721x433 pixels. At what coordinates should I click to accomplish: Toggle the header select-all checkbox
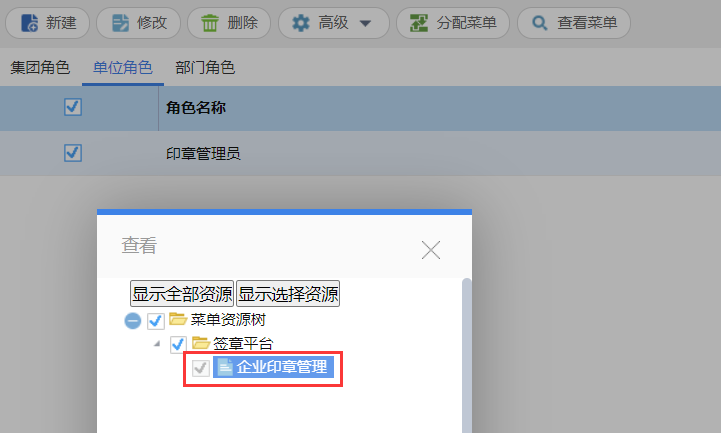coord(73,107)
